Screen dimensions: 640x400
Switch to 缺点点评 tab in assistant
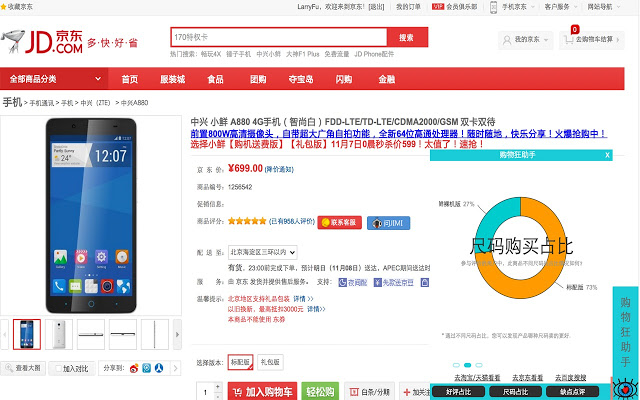tap(573, 392)
